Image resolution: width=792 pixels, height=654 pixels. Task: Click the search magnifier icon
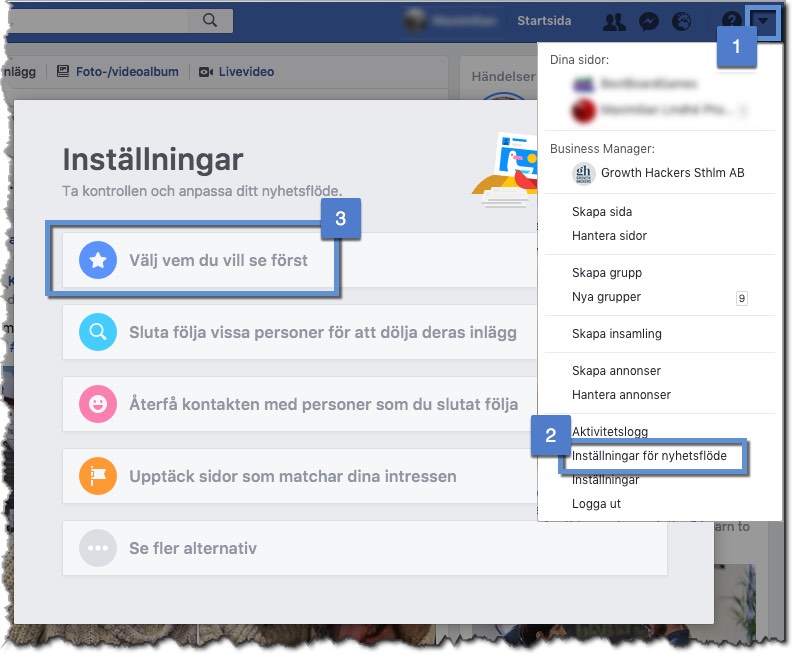[x=210, y=20]
